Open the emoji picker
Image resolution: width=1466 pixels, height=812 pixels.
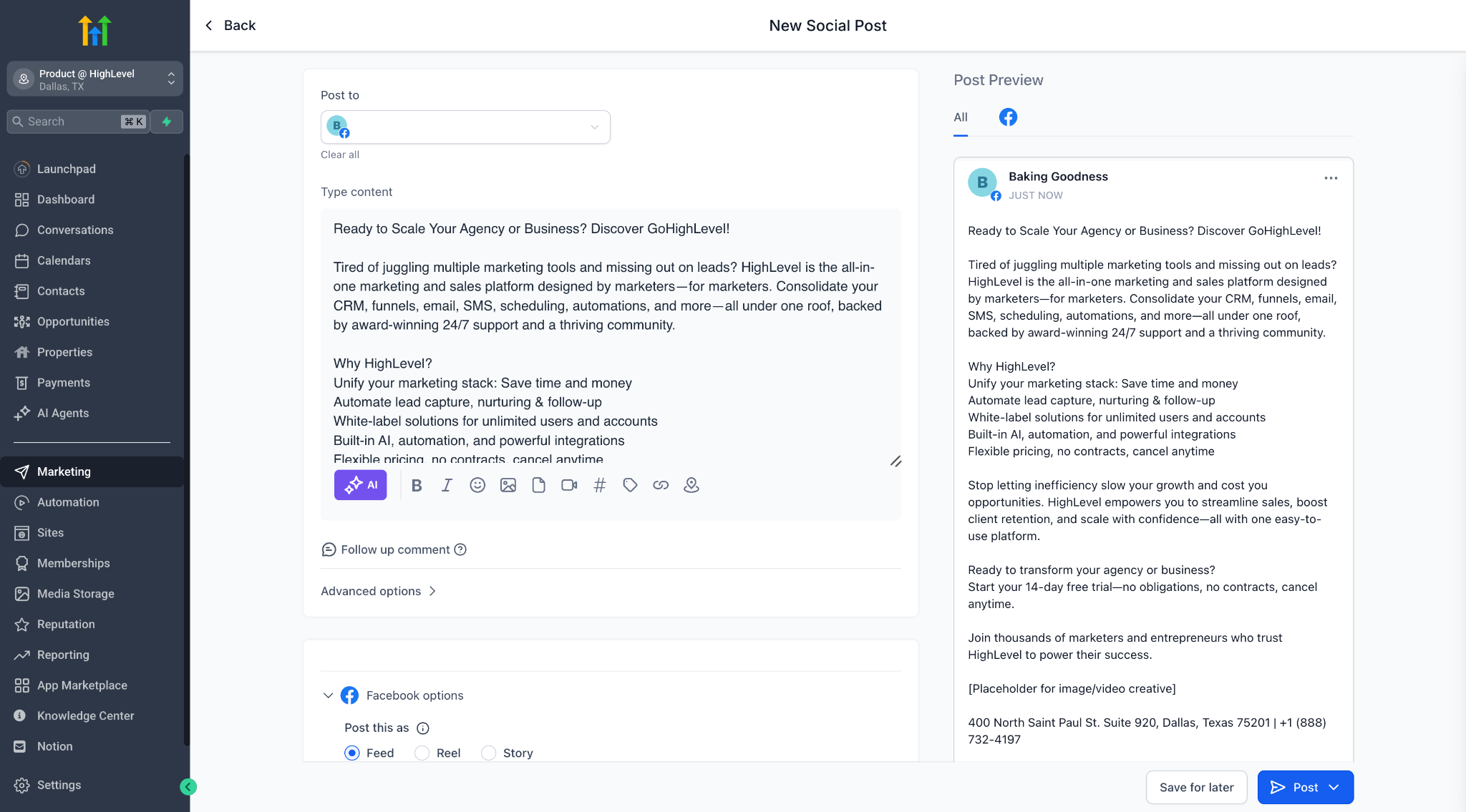tap(477, 486)
